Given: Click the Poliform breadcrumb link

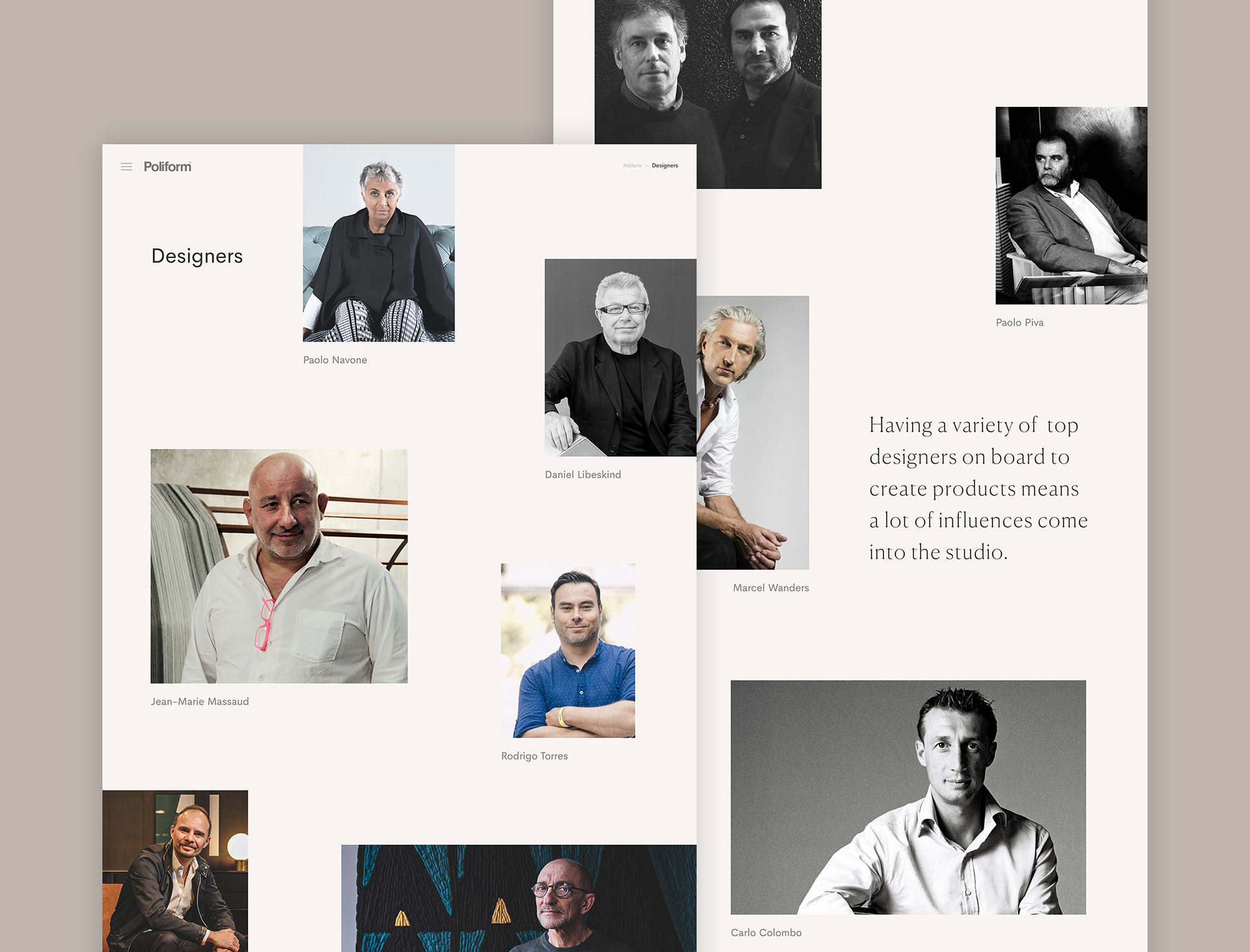Looking at the screenshot, I should point(632,165).
